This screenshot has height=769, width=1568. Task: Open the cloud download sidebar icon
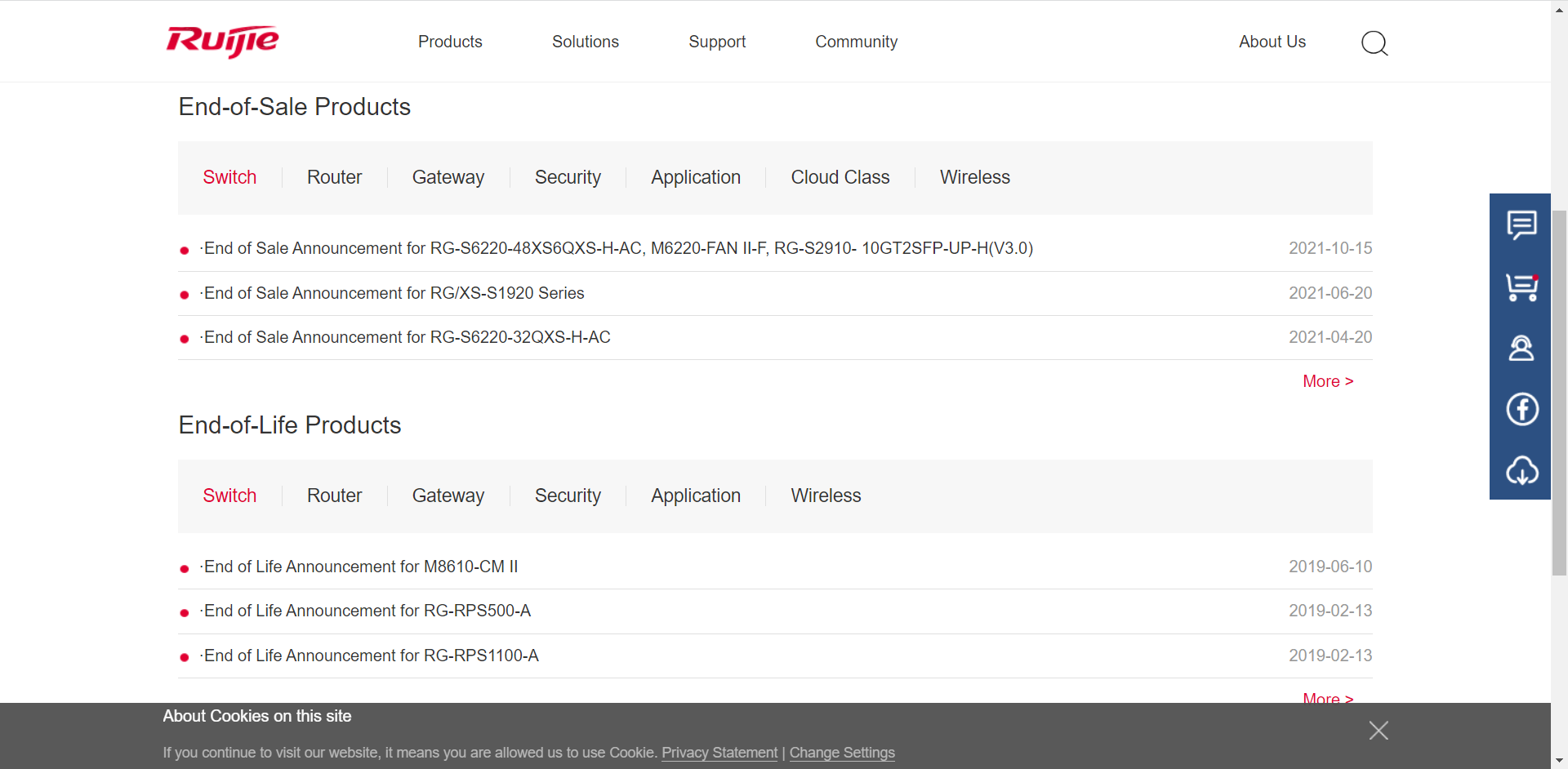(x=1522, y=470)
